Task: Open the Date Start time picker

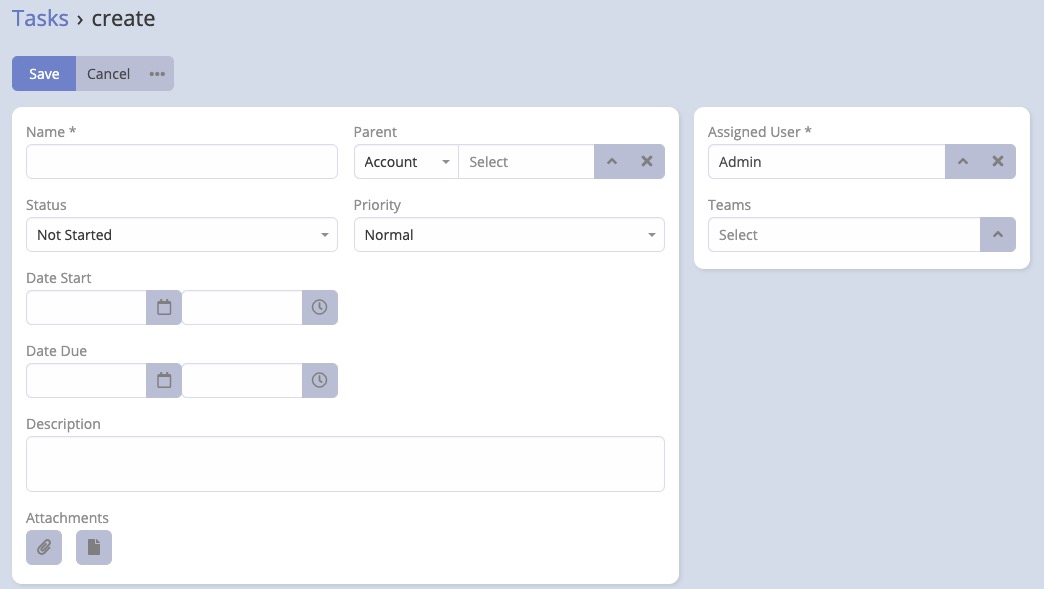Action: coord(319,307)
